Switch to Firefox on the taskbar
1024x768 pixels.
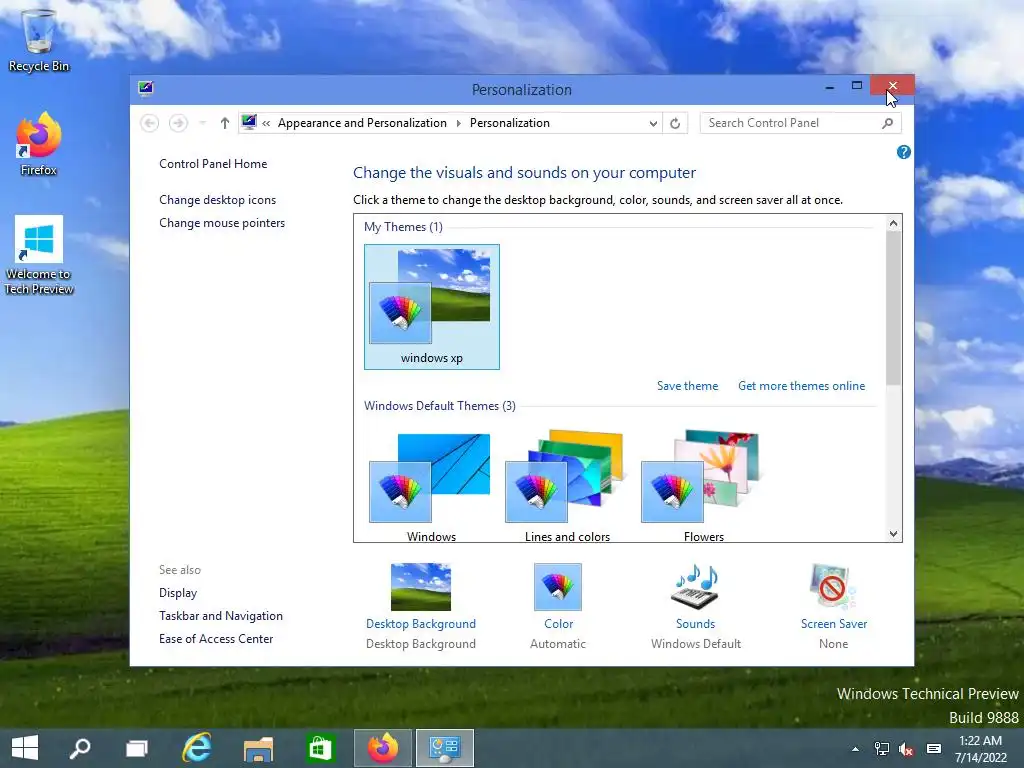tap(383, 748)
